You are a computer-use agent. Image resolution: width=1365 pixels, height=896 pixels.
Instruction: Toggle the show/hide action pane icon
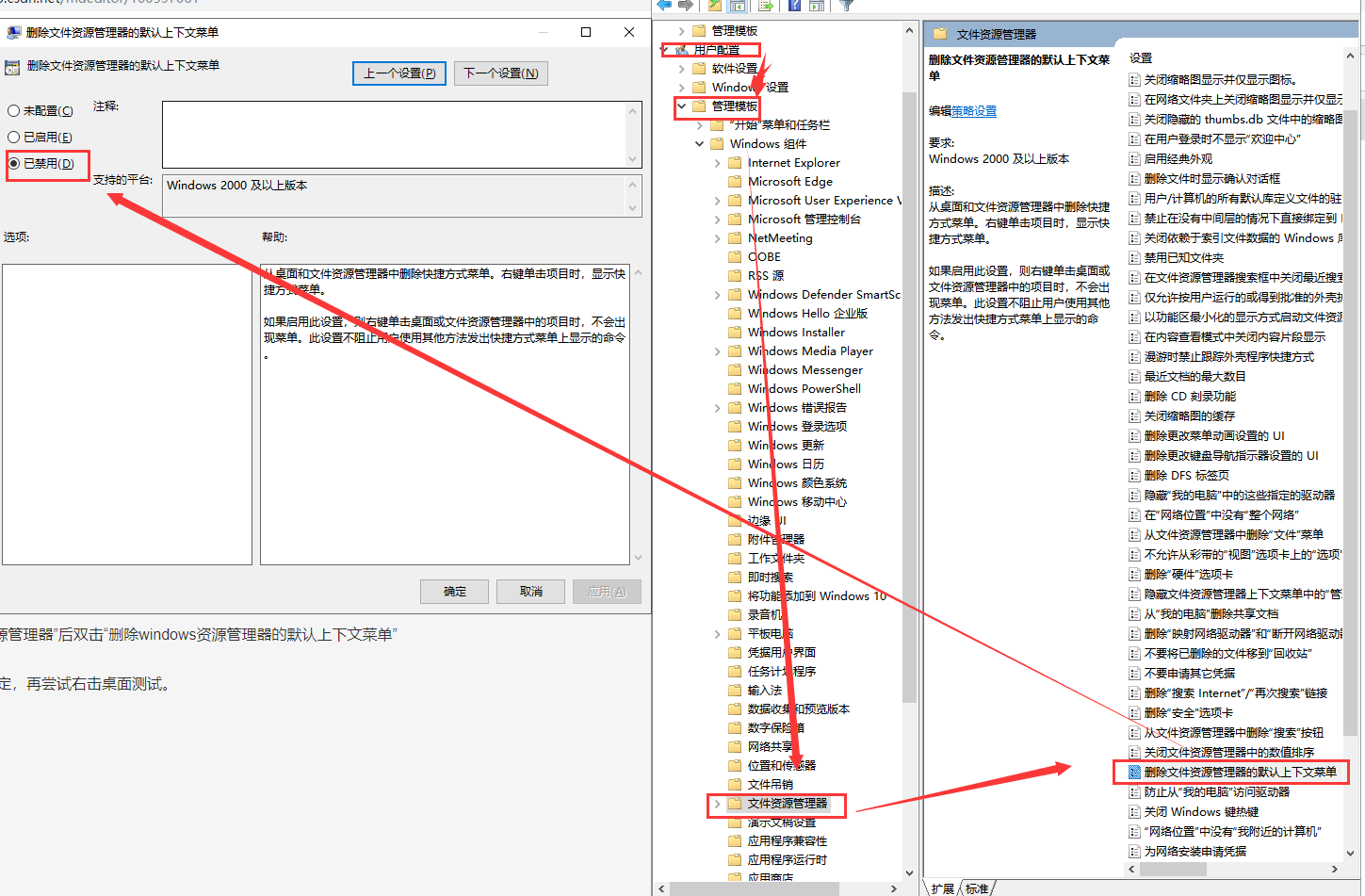816,5
